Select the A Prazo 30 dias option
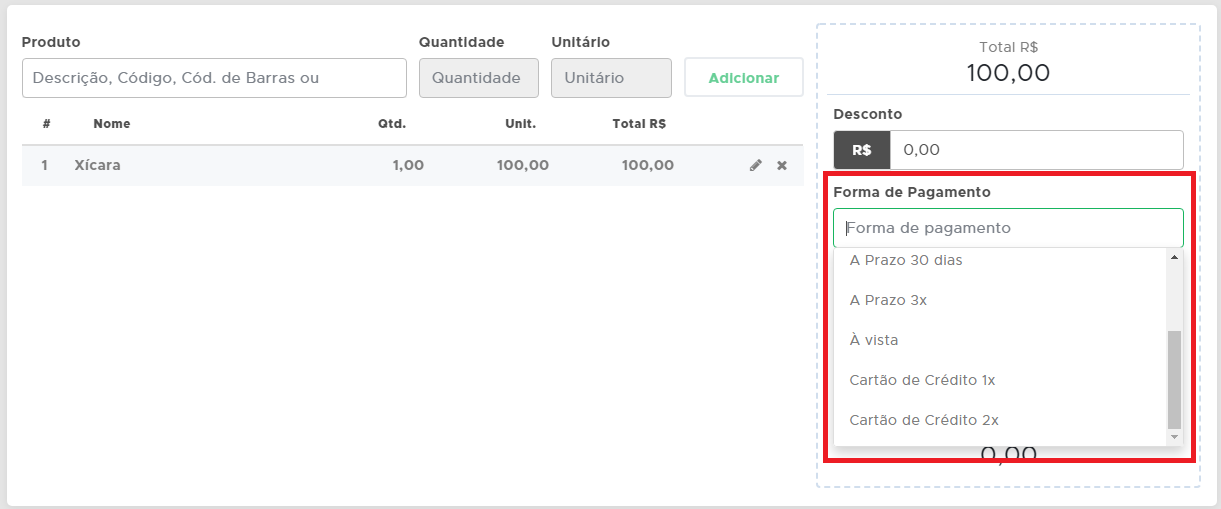The width and height of the screenshot is (1221, 509). [x=906, y=260]
